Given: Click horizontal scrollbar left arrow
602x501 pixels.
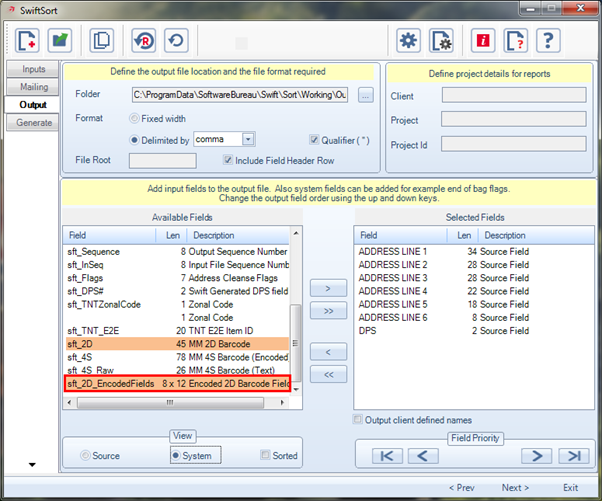Looking at the screenshot, I should (x=69, y=402).
